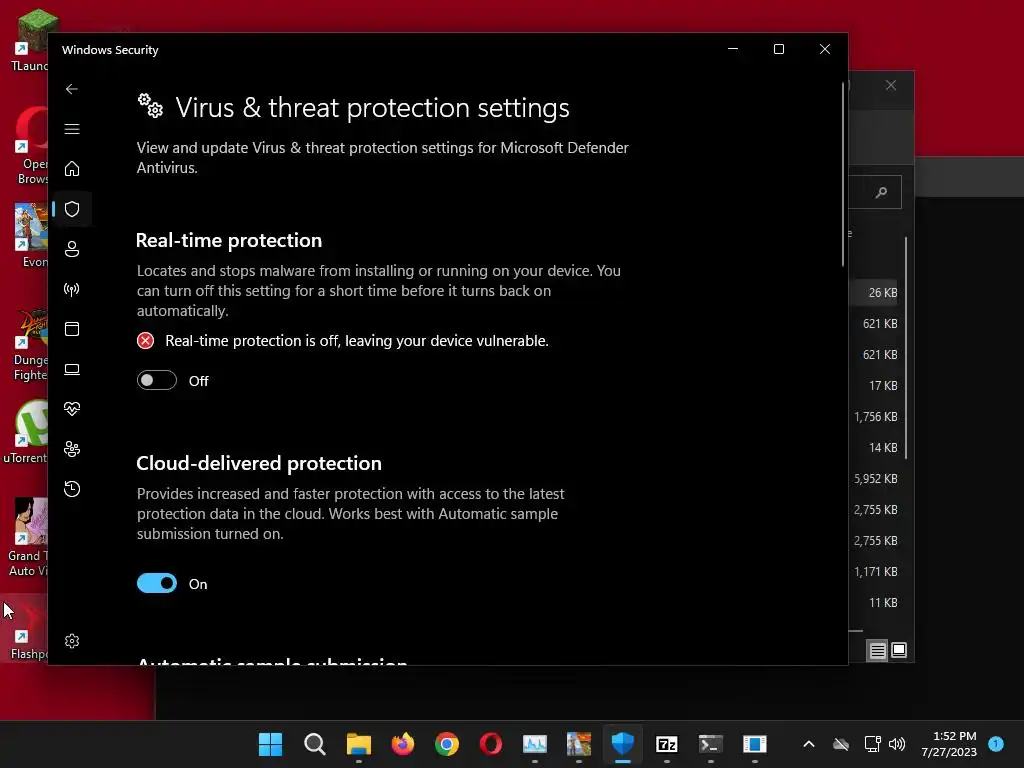
Task: Select the 5,952 KB file row in Explorer
Action: click(x=876, y=479)
